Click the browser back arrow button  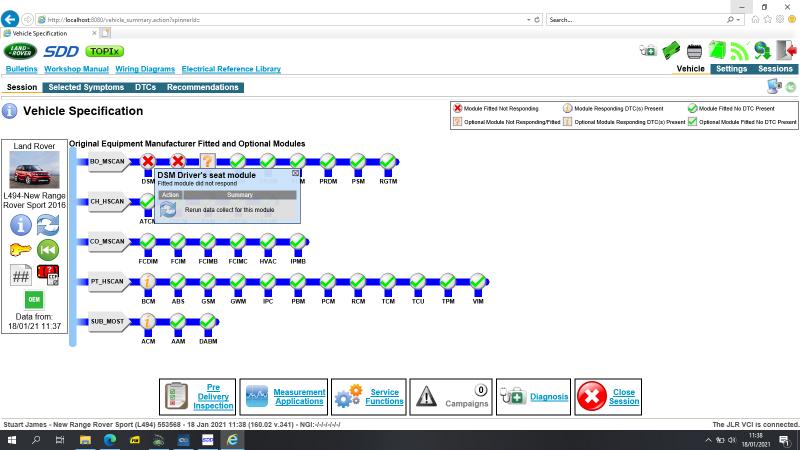pos(10,19)
